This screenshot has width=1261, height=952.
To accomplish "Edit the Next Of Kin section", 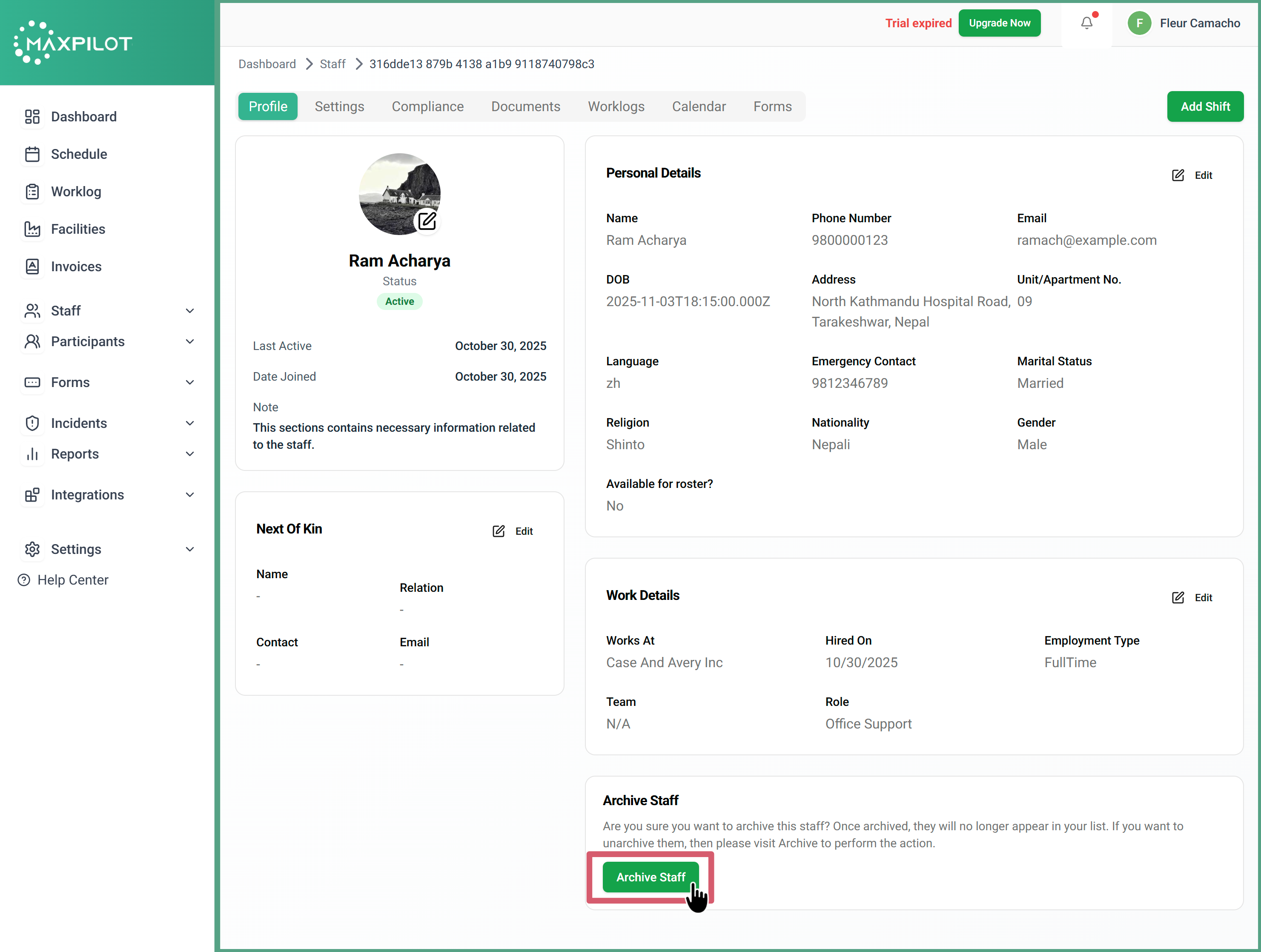I will [513, 531].
